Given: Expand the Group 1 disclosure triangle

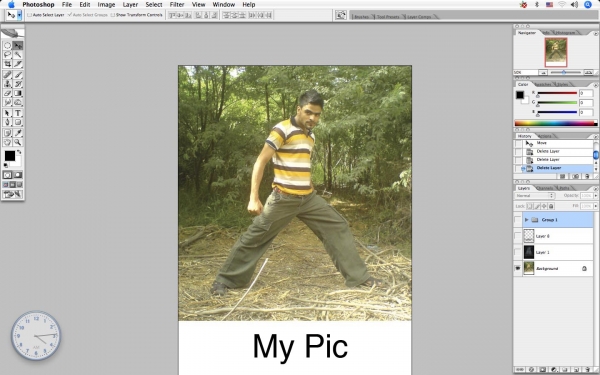Looking at the screenshot, I should point(527,220).
